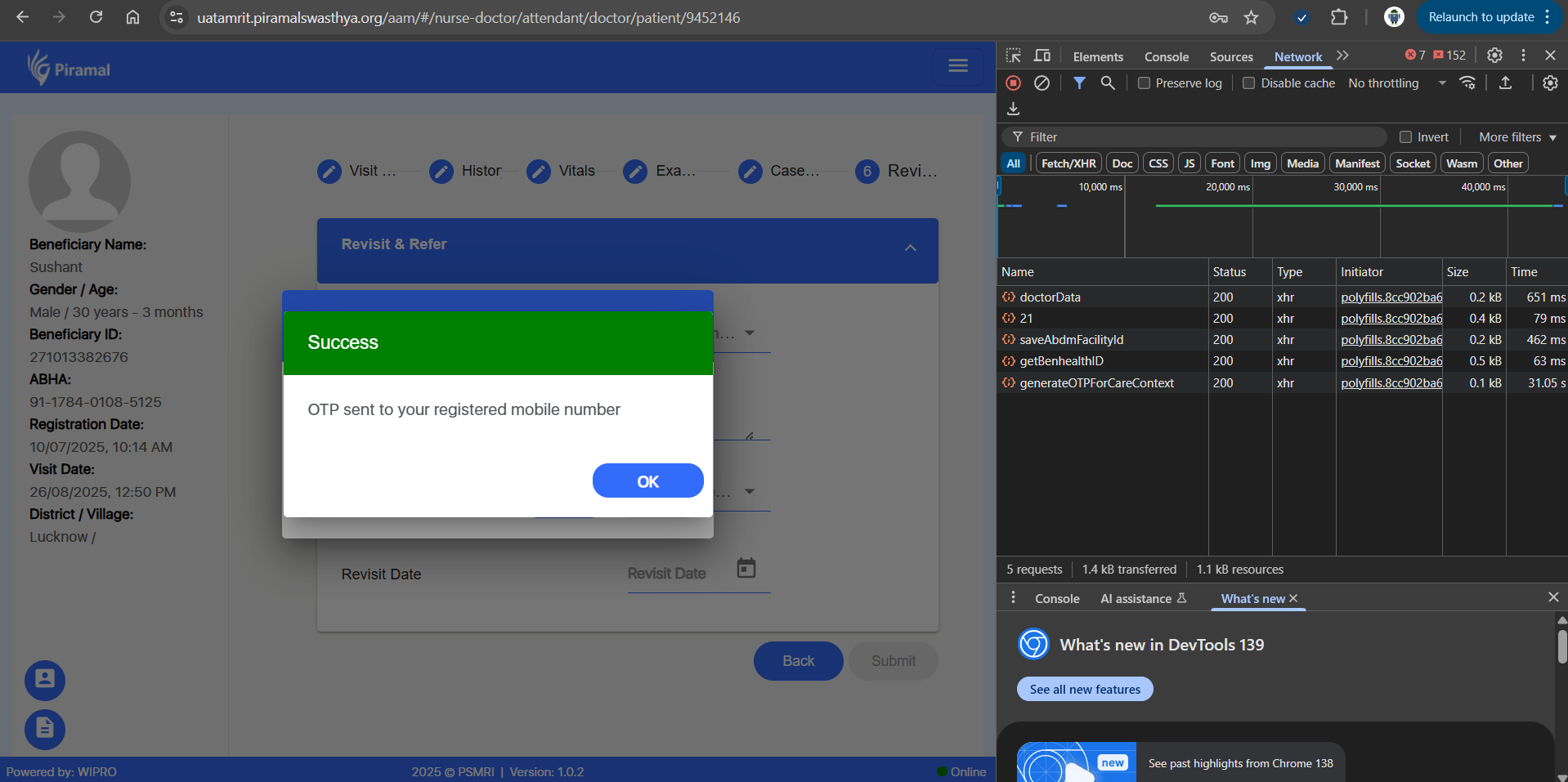Click the DevTools filter funnel icon

(x=1079, y=83)
